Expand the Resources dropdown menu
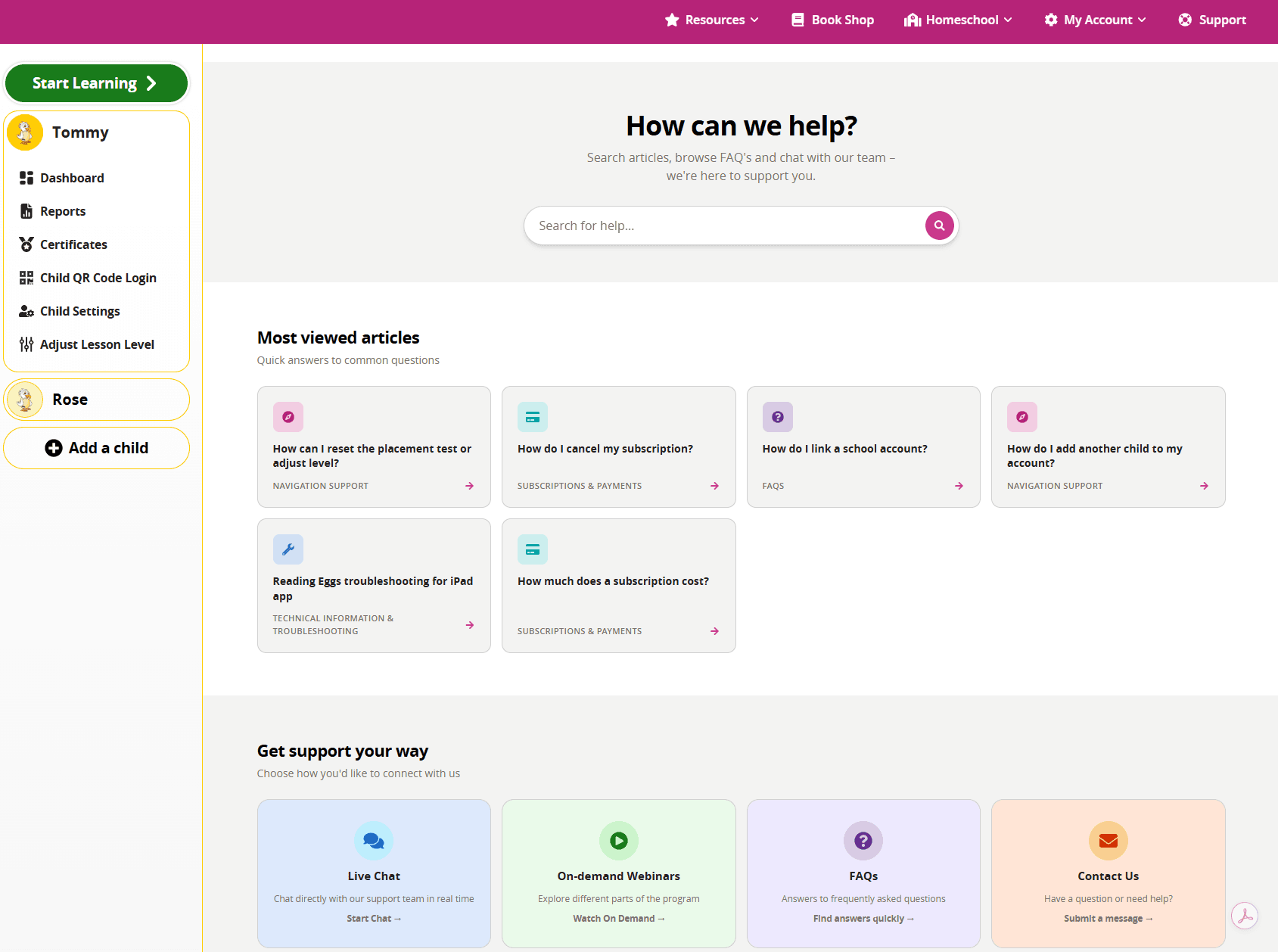The image size is (1278, 952). (x=712, y=20)
